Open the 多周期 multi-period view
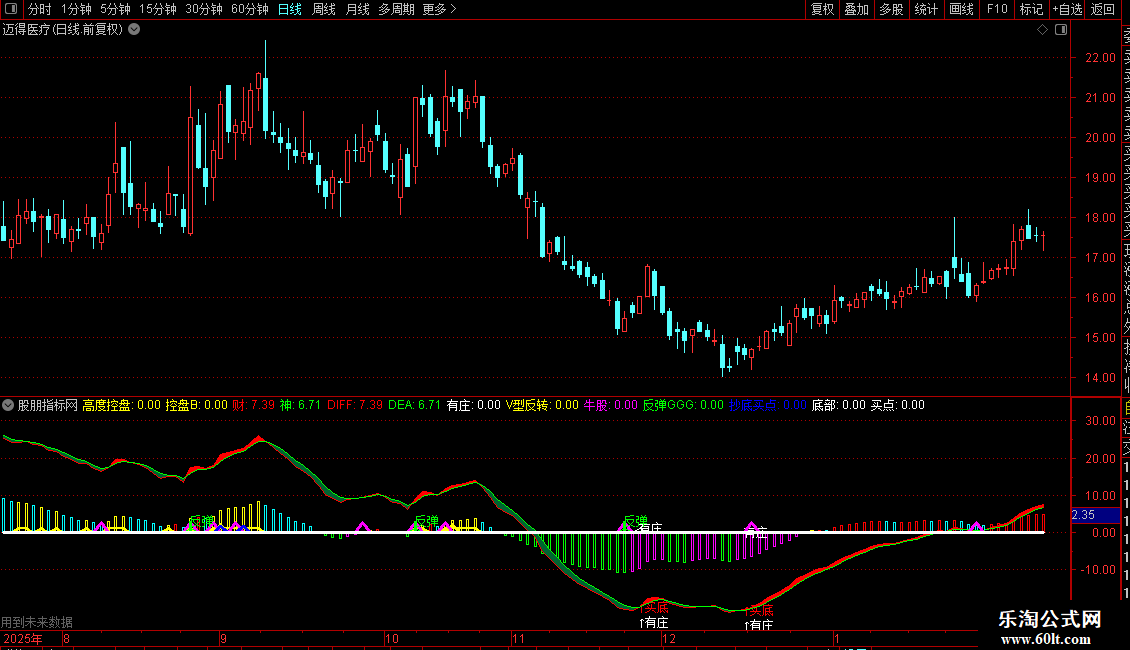The image size is (1130, 650). pos(396,9)
